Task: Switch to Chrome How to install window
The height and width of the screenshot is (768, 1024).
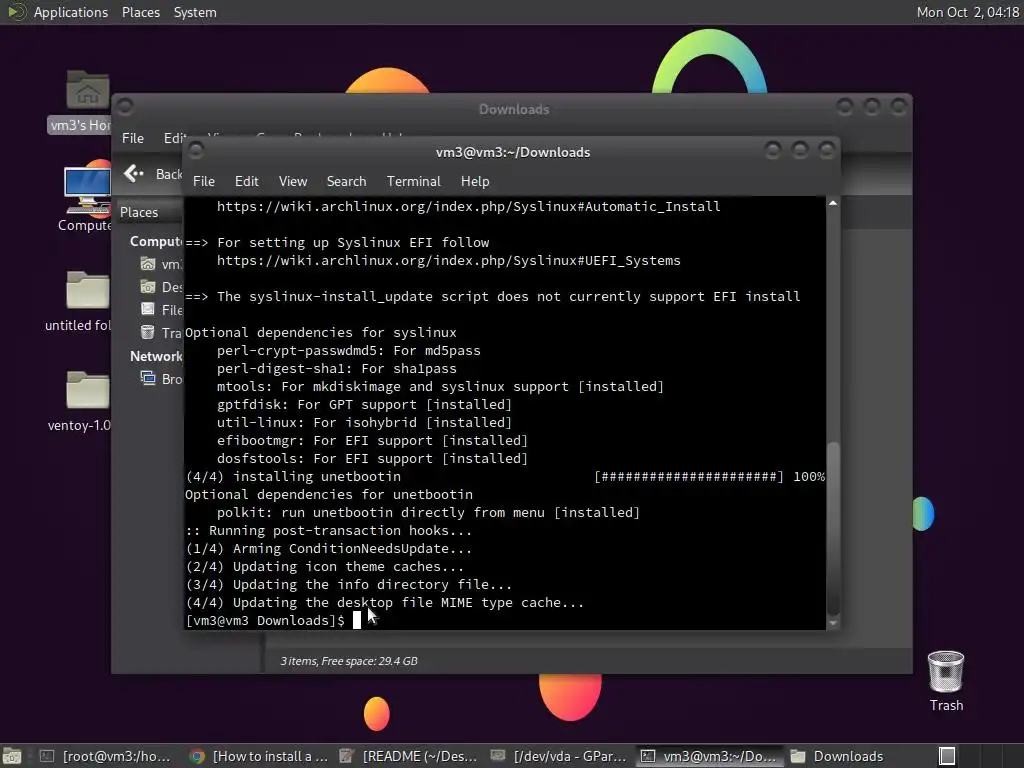Action: coord(259,756)
